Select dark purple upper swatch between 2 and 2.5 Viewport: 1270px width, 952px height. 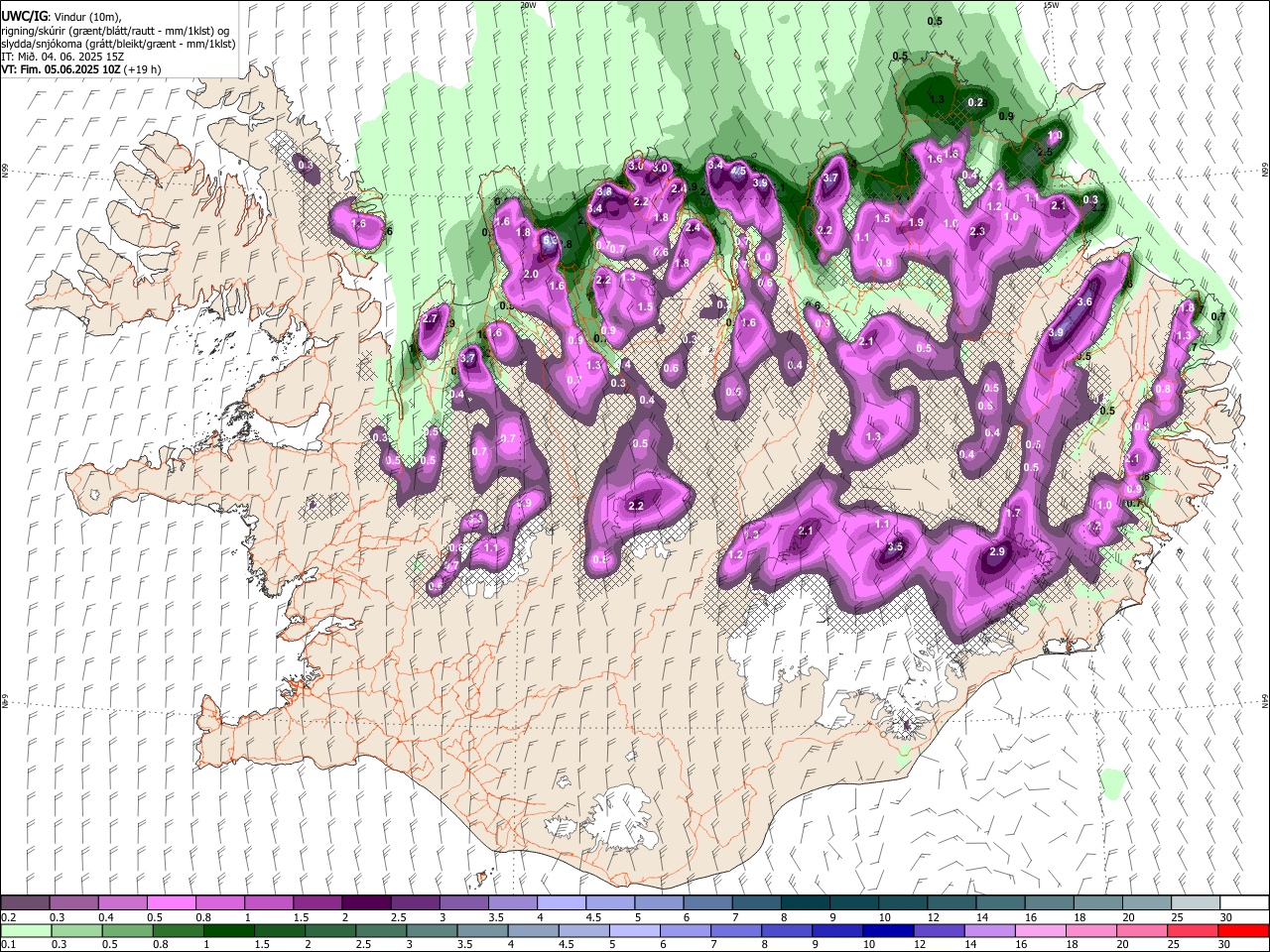click(x=366, y=902)
